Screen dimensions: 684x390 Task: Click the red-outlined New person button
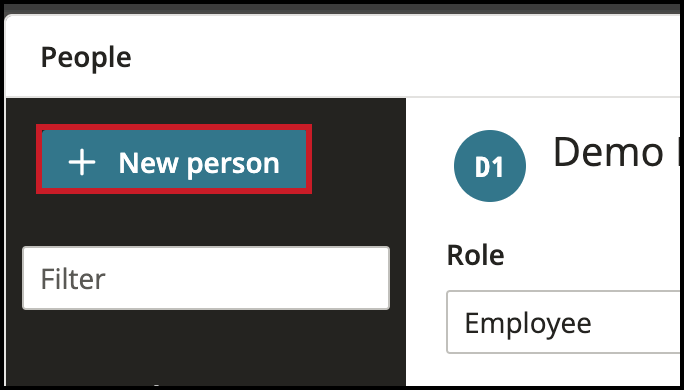(x=174, y=159)
